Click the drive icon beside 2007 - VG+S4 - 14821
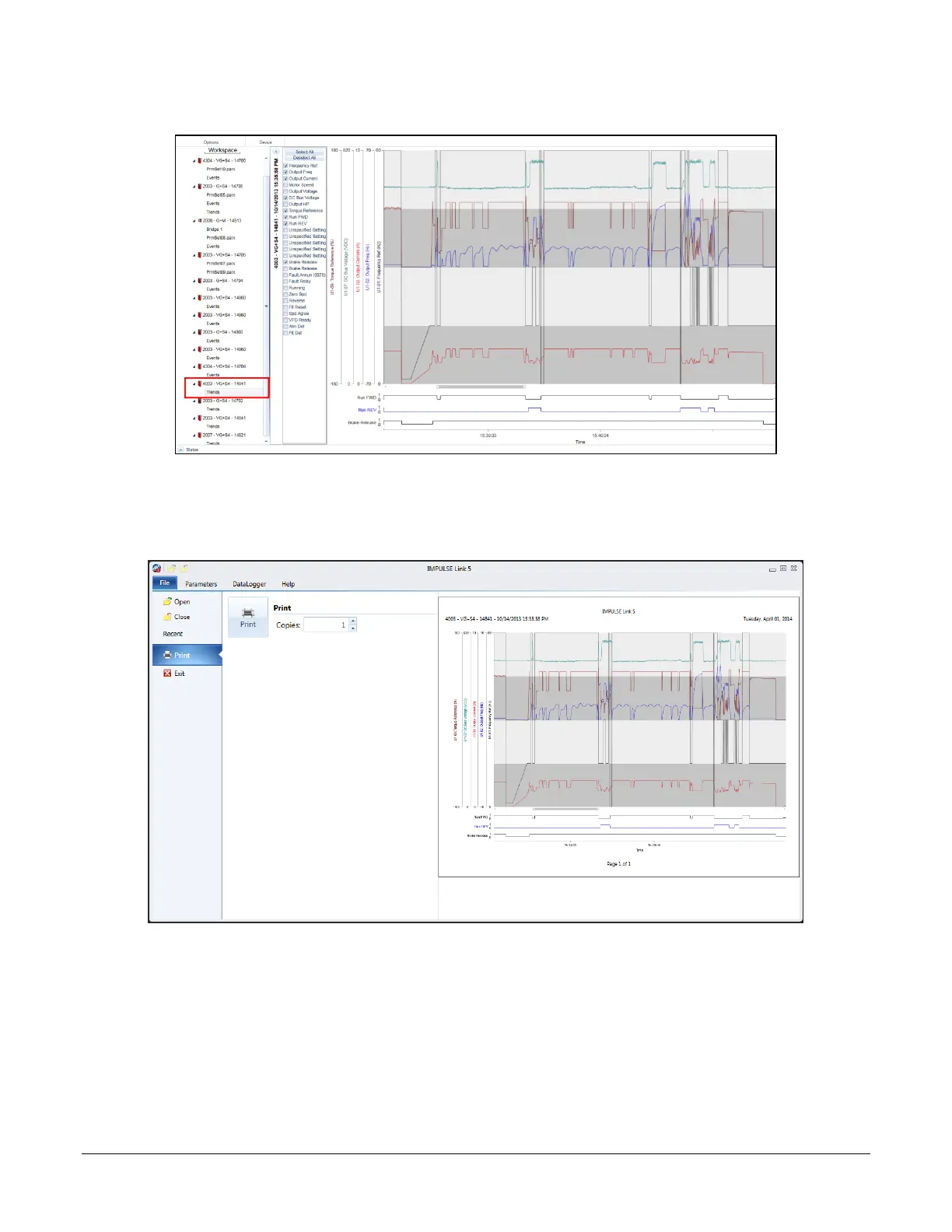Image resolution: width=952 pixels, height=1232 pixels. tap(200, 435)
